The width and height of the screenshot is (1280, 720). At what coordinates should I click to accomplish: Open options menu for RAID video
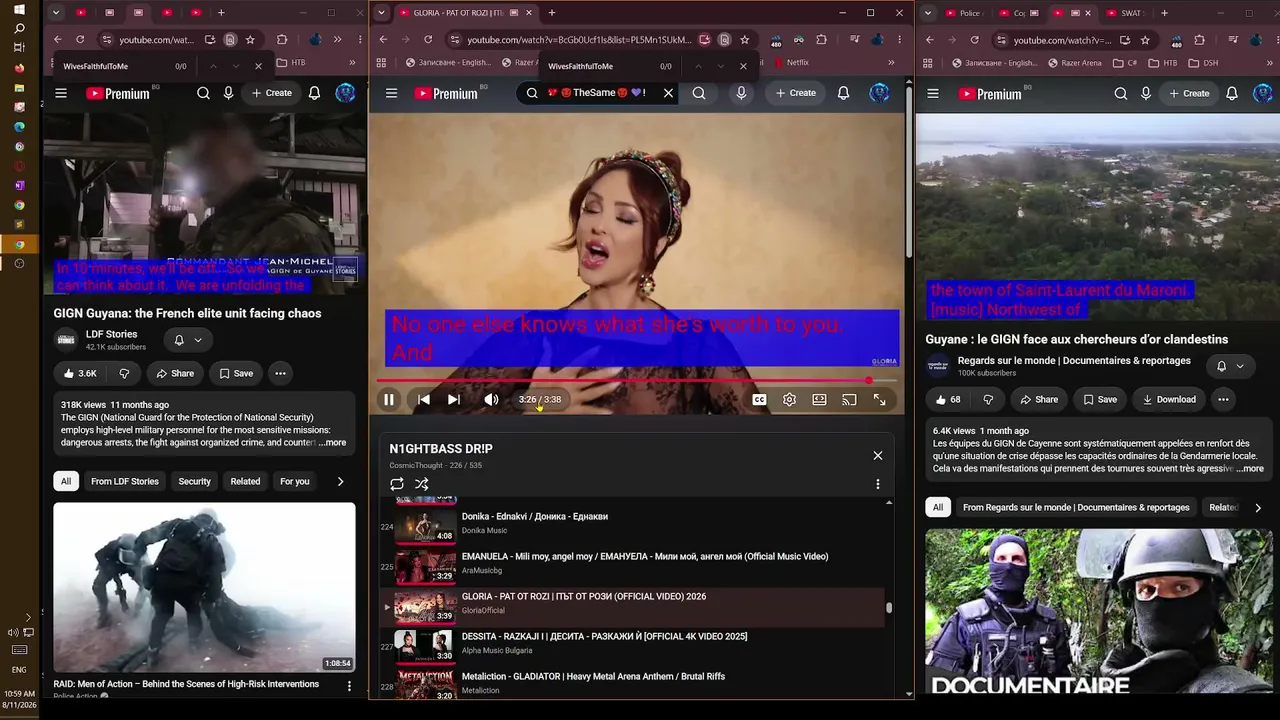click(x=349, y=686)
